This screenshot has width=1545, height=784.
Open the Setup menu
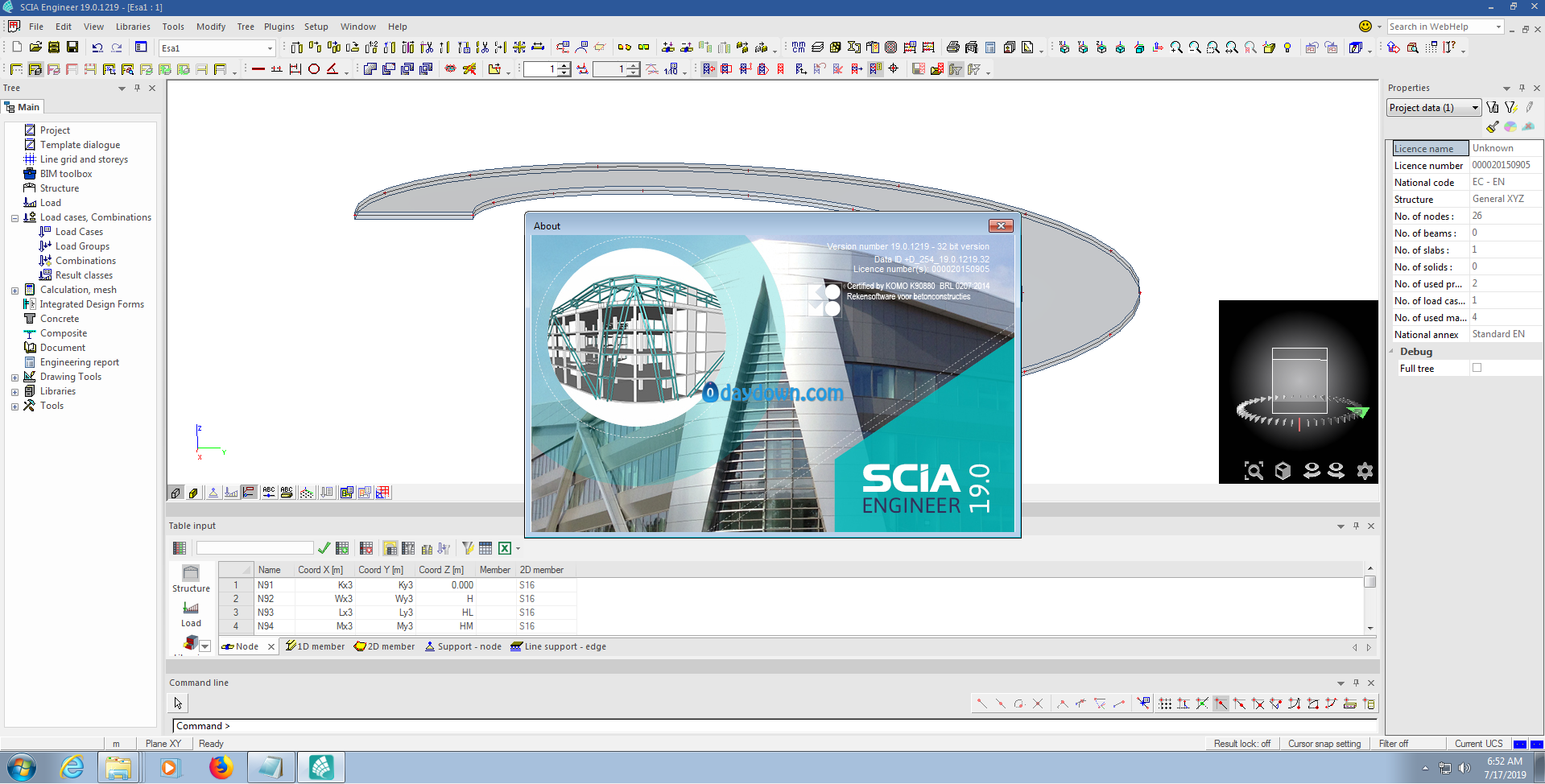click(x=316, y=27)
